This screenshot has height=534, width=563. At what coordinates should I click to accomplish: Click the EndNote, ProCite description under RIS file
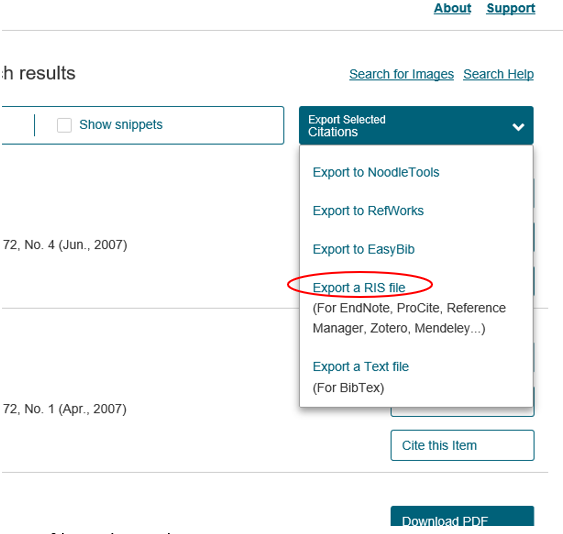point(409,318)
